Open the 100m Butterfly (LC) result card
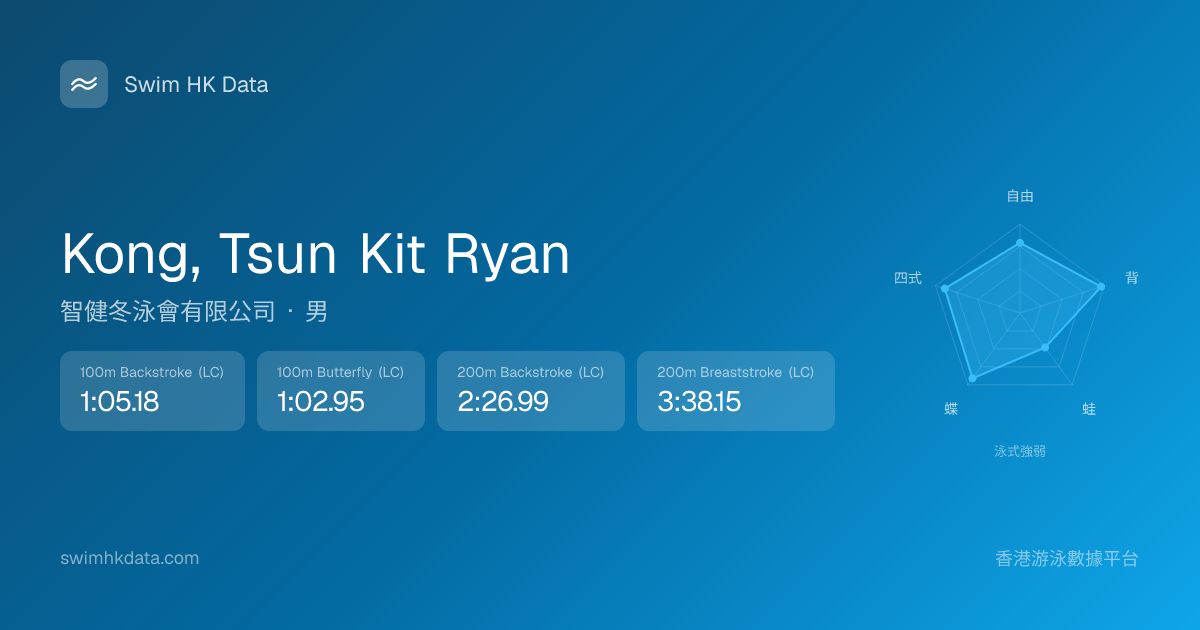Image resolution: width=1200 pixels, height=630 pixels. pyautogui.click(x=340, y=391)
